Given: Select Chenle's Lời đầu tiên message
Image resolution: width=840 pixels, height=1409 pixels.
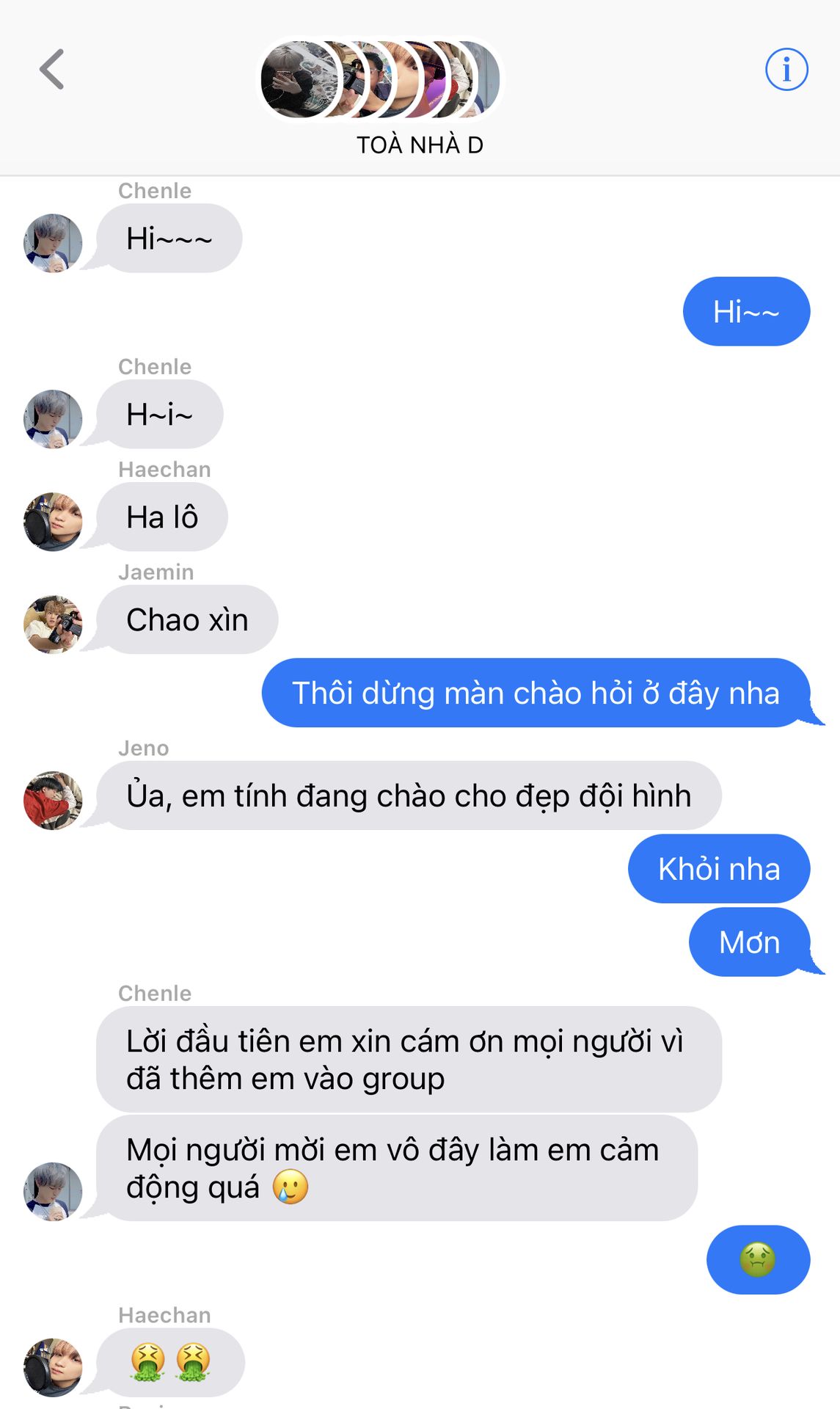Looking at the screenshot, I should 409,1060.
